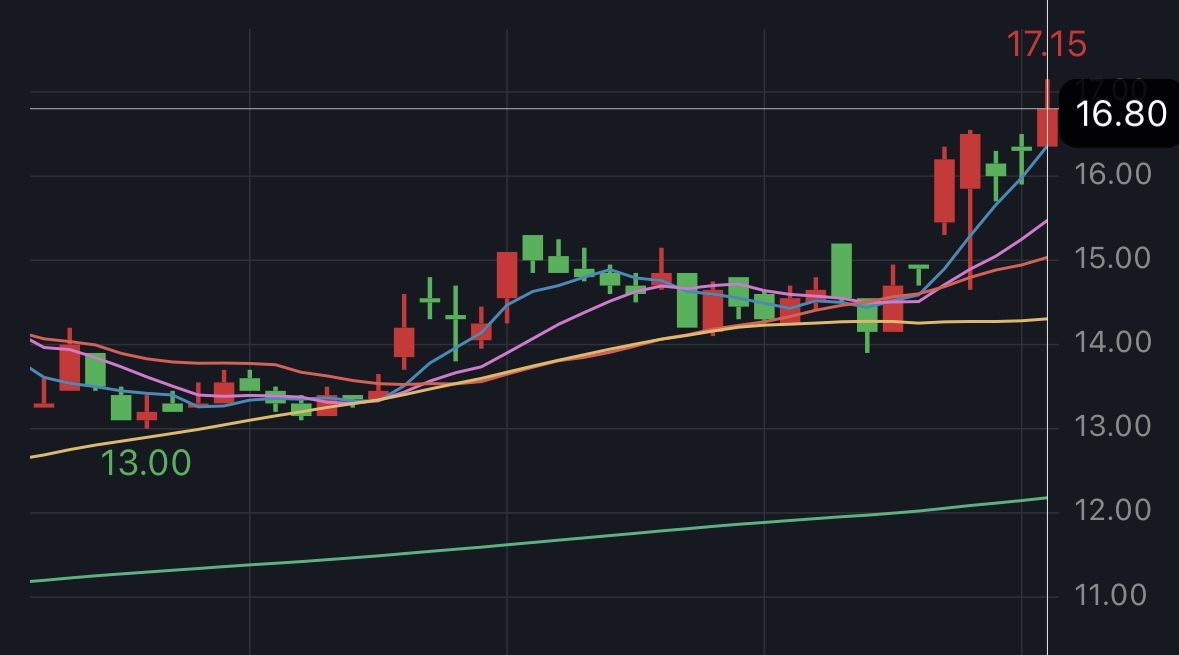Select the green 13.00 low price label
Viewport: 1179px width, 655px height.
pos(146,462)
